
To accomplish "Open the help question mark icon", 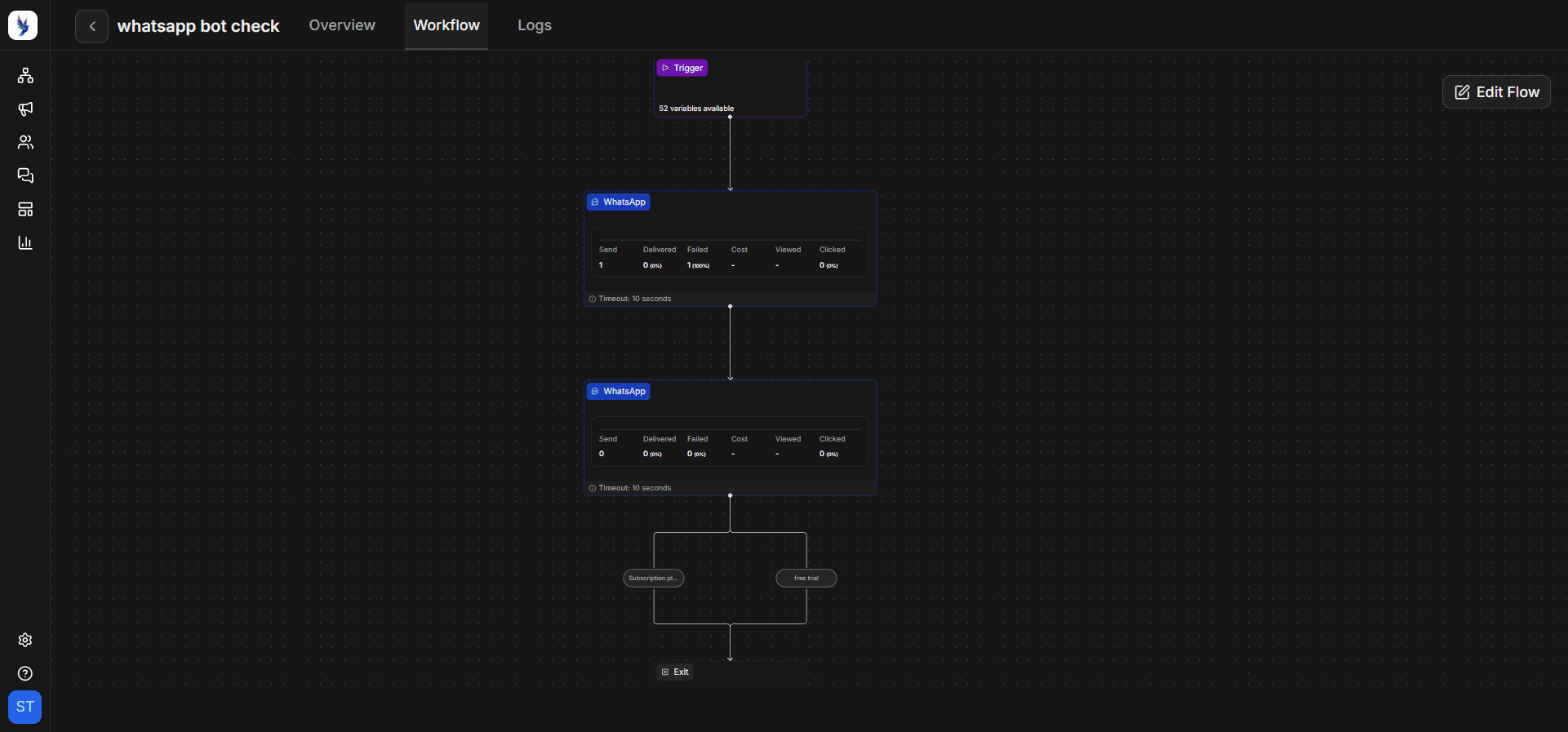I will 25,673.
